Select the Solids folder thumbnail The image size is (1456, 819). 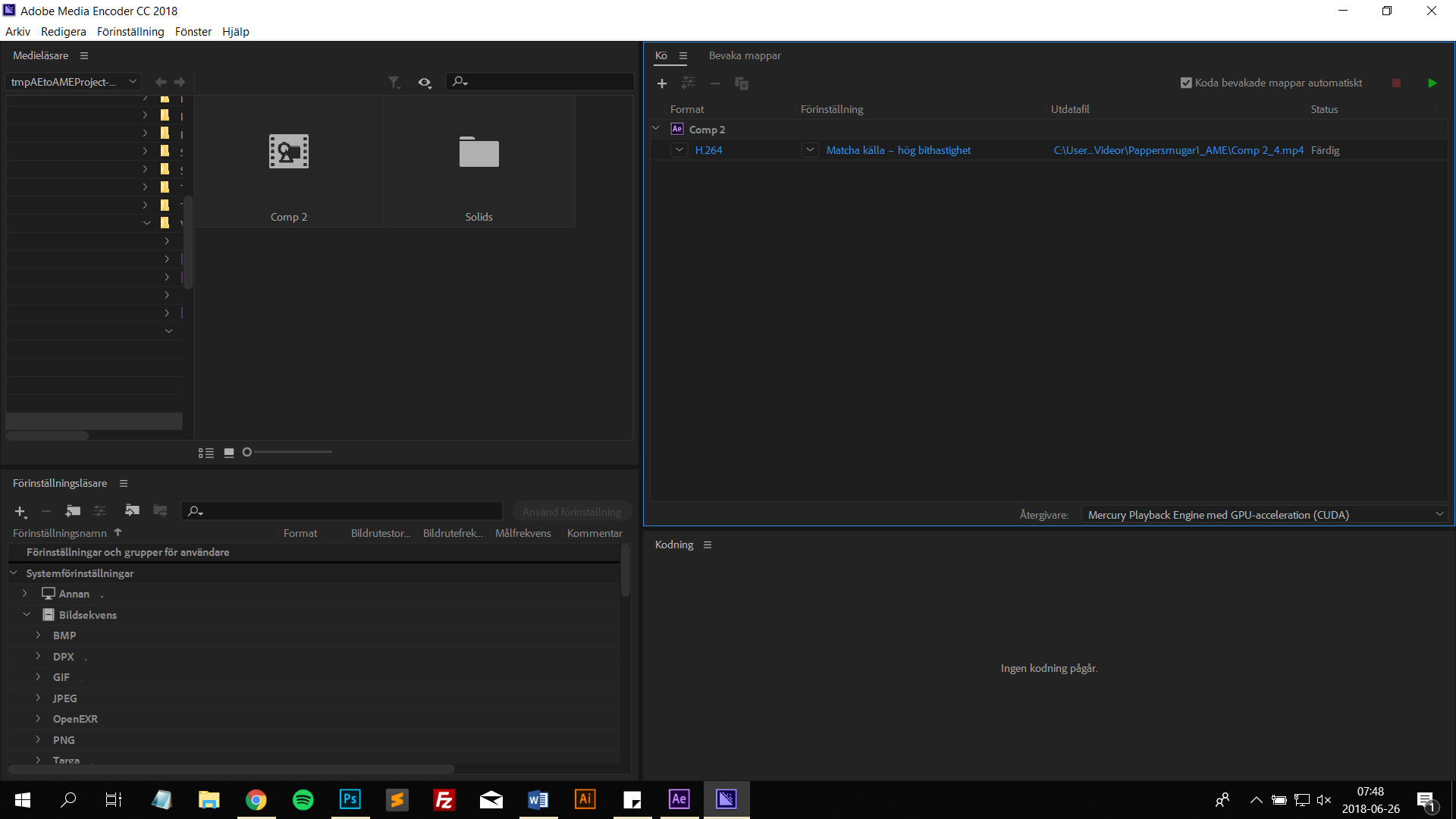[x=479, y=162]
